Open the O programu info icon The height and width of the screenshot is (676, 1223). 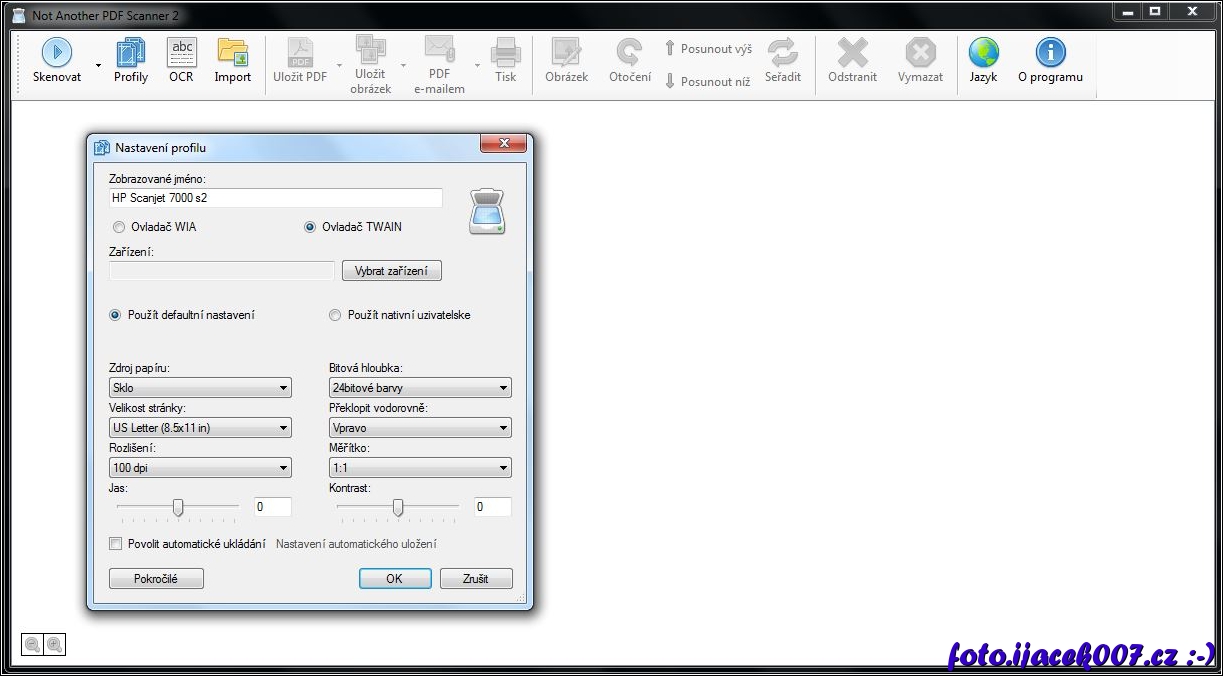(x=1050, y=53)
